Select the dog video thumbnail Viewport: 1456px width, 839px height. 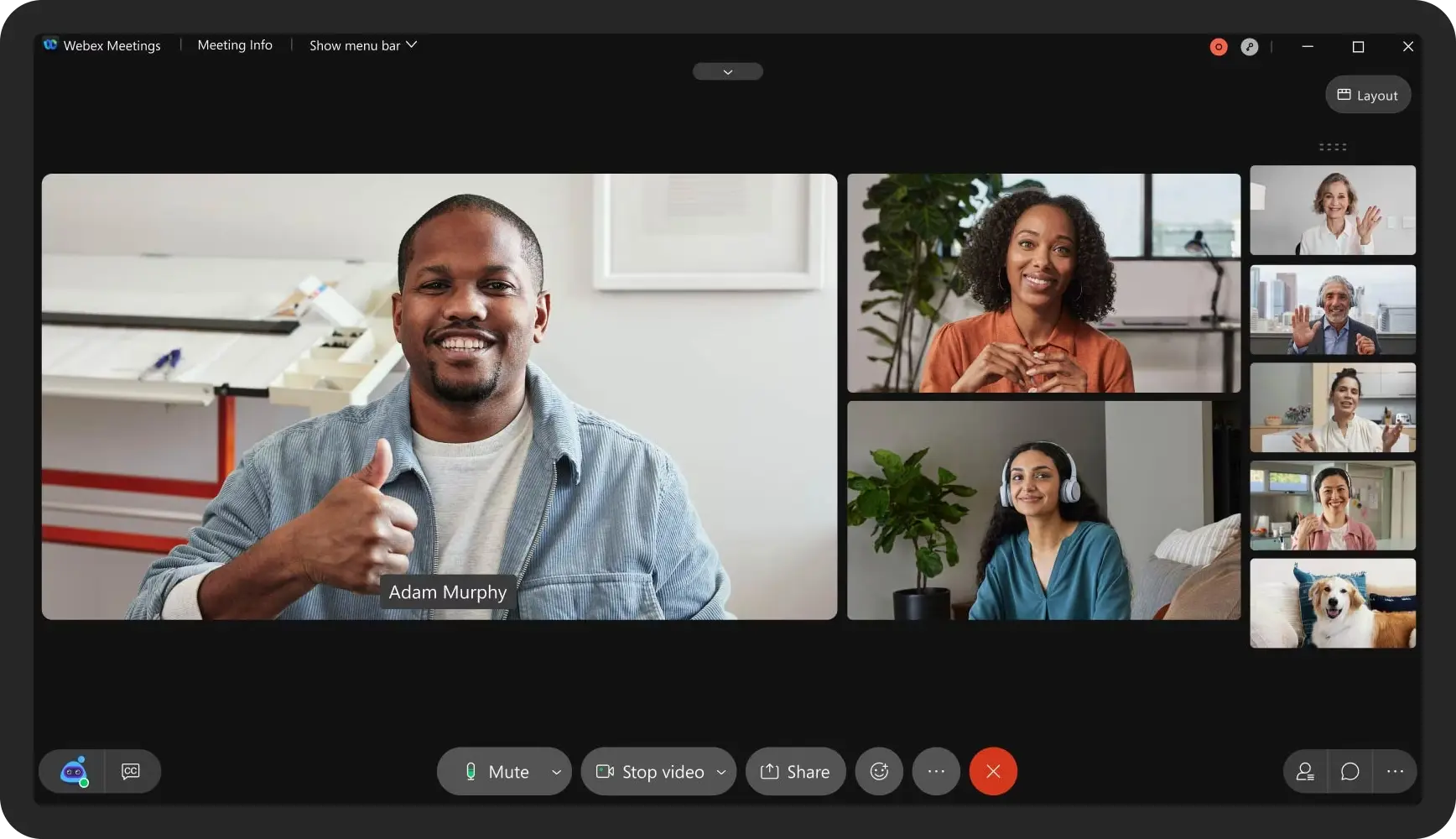1332,603
